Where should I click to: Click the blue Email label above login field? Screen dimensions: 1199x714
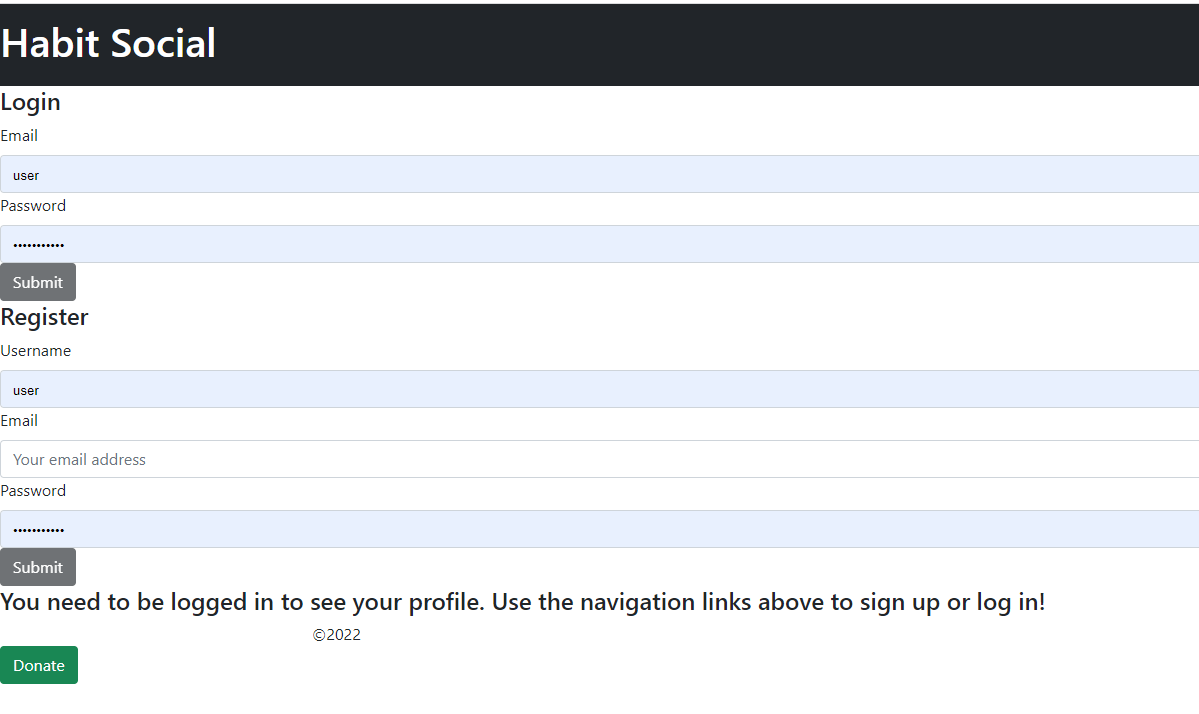click(19, 135)
